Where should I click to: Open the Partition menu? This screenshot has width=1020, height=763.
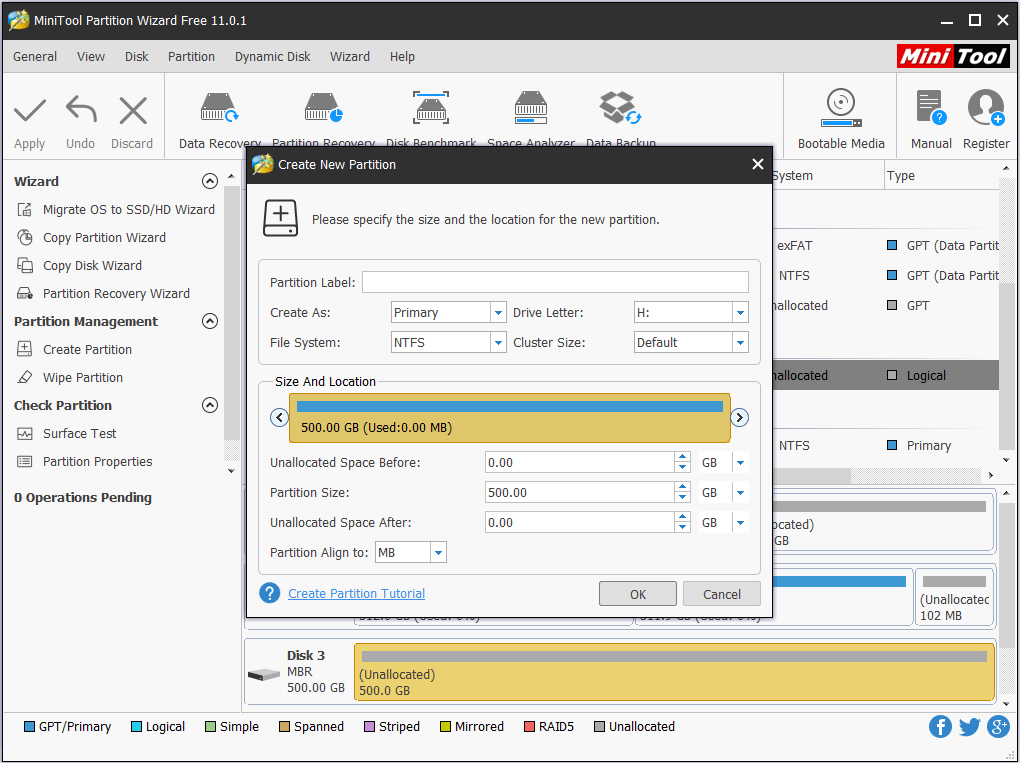(x=191, y=57)
